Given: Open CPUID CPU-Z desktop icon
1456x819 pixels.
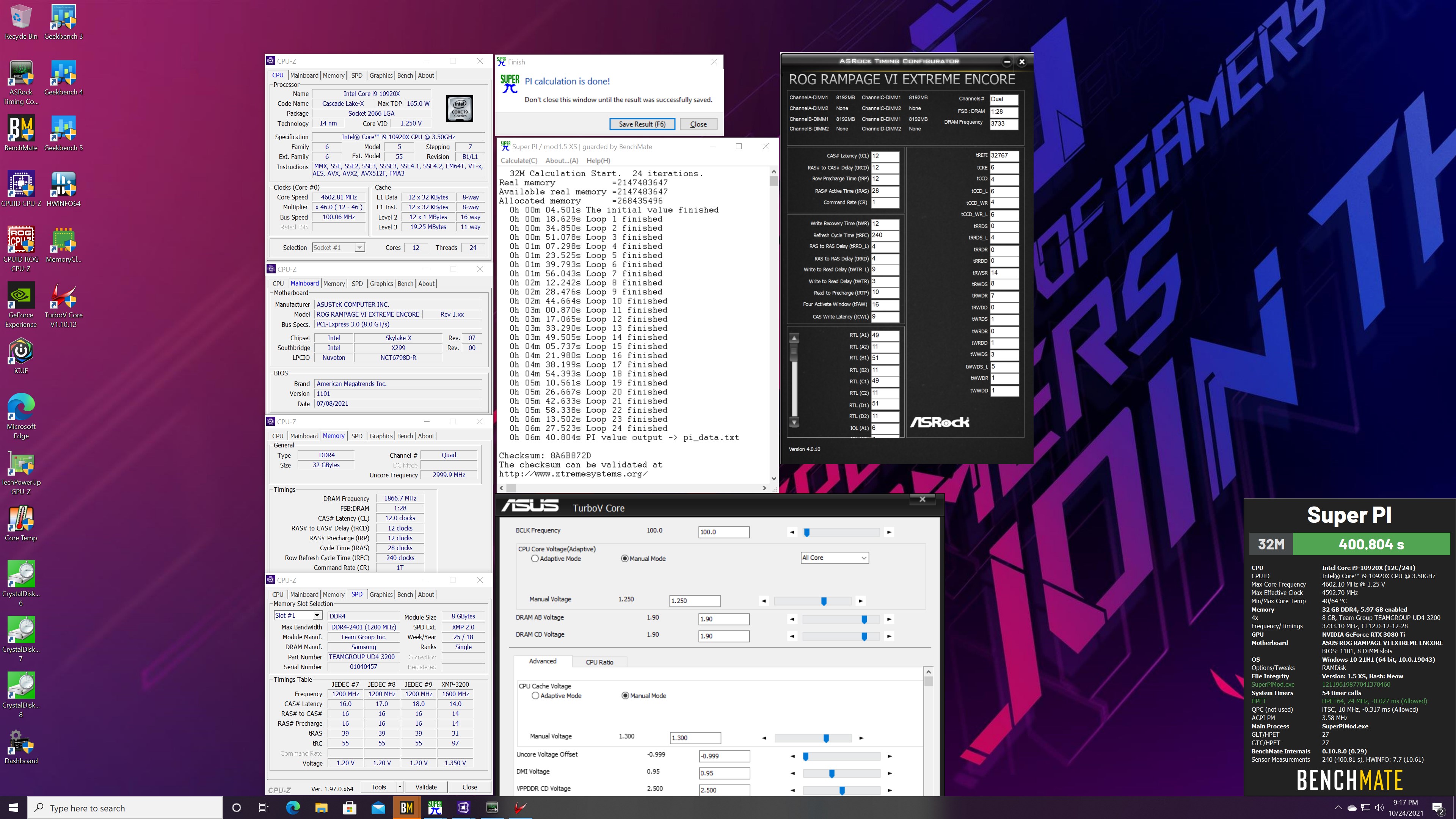Looking at the screenshot, I should point(21,189).
